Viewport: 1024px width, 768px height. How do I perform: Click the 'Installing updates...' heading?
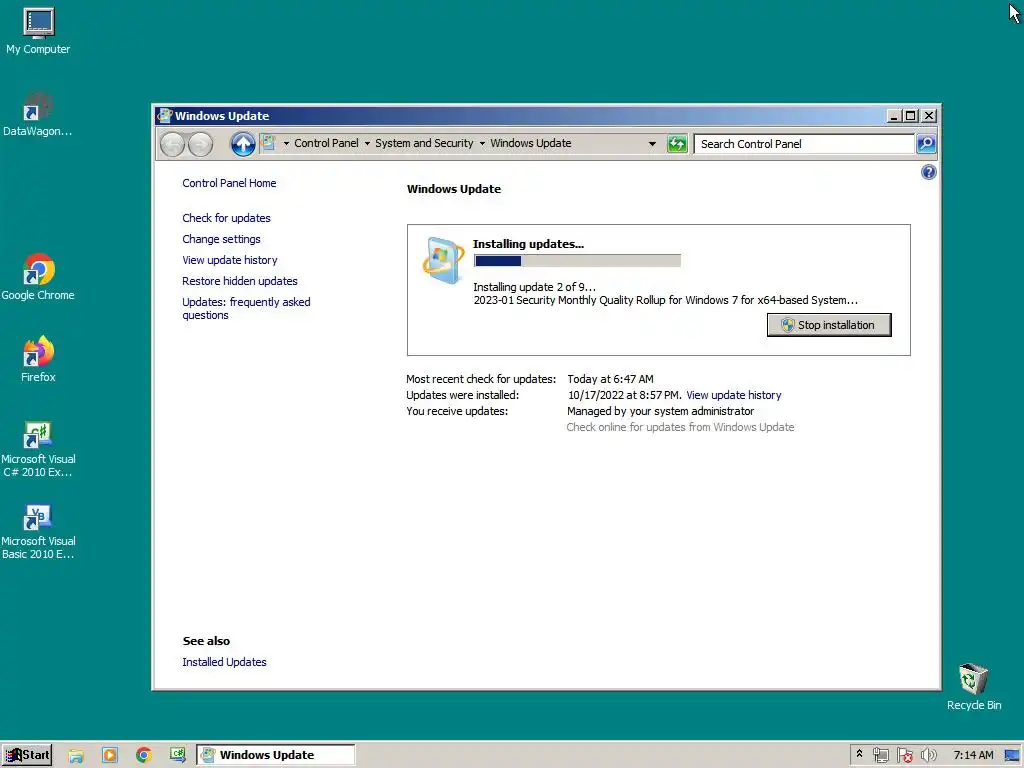[528, 244]
